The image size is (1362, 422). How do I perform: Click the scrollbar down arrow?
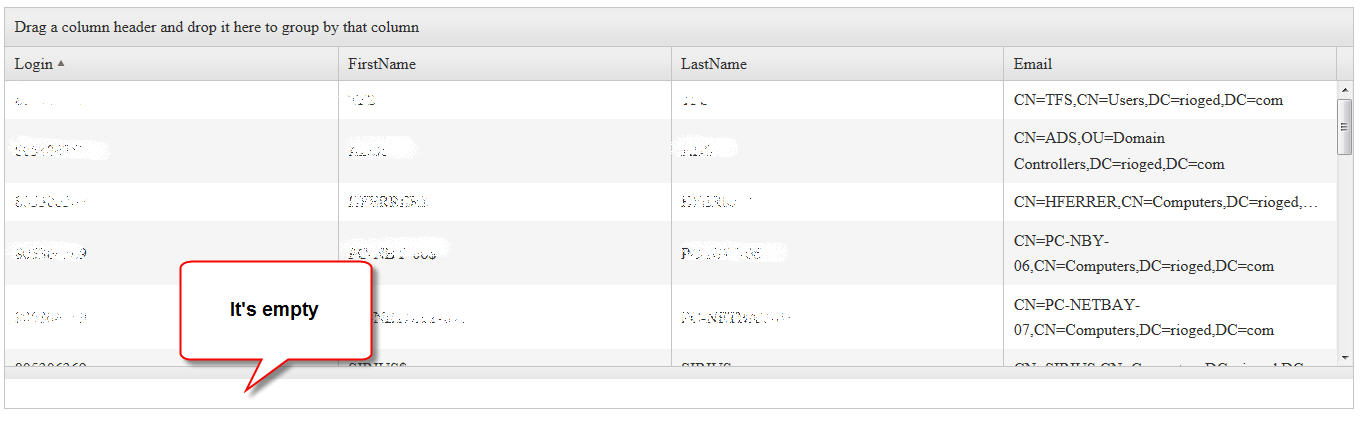(x=1345, y=357)
